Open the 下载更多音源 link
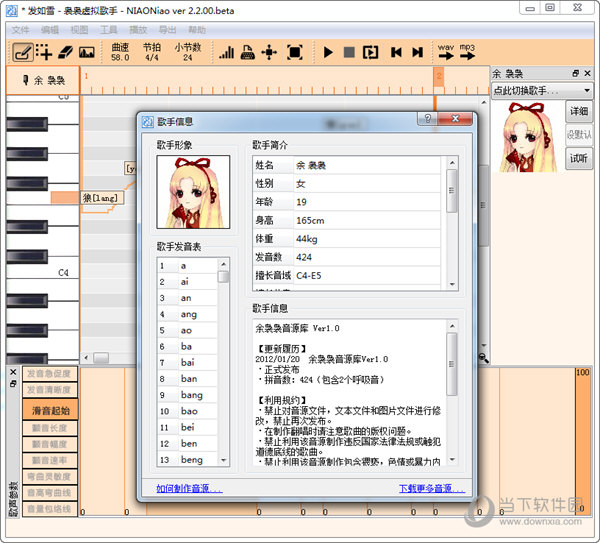The image size is (600, 543). coord(432,488)
